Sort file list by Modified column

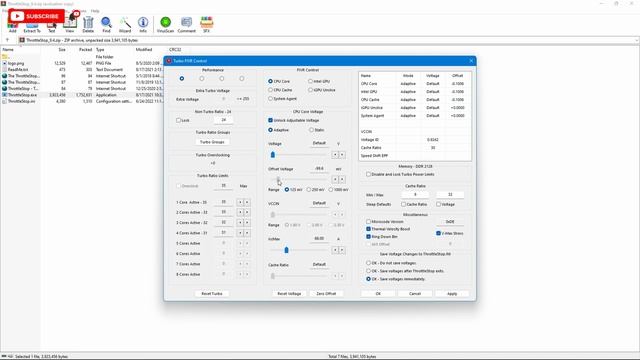pyautogui.click(x=144, y=49)
